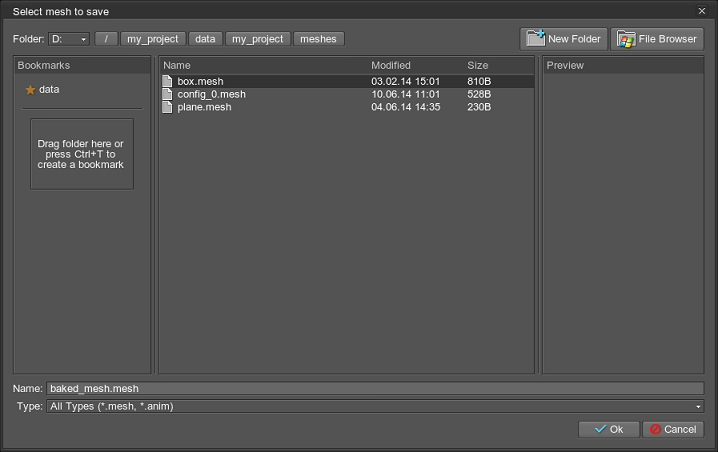Click the config_0.mesh file icon
The height and width of the screenshot is (452, 718).
(168, 94)
